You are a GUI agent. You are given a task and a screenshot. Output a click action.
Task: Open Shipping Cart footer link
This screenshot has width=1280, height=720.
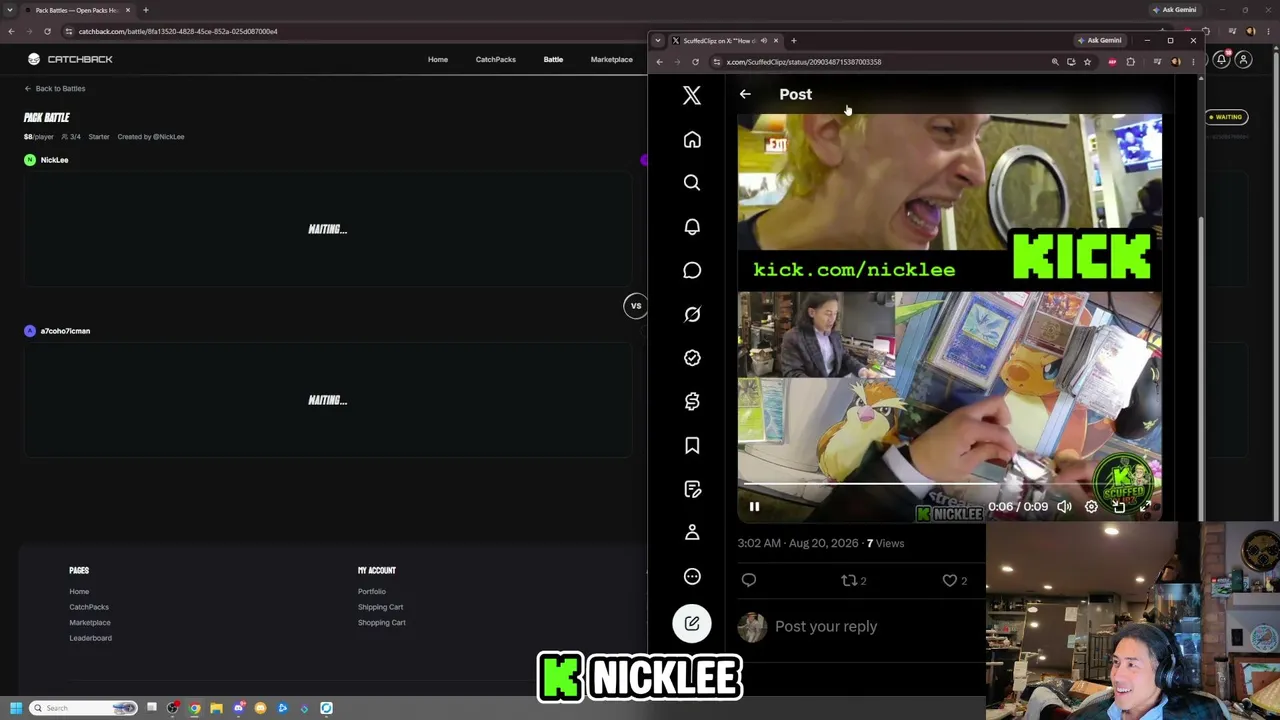coord(380,607)
